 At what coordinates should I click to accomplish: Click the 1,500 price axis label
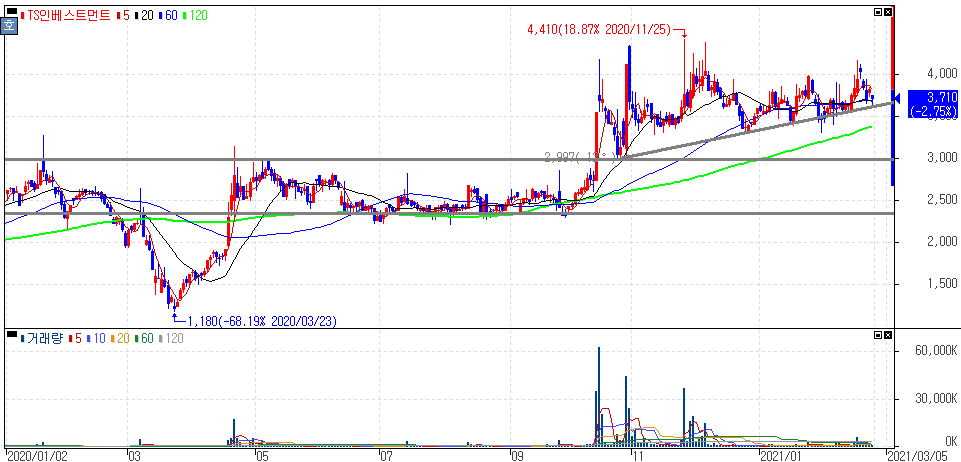tap(943, 283)
